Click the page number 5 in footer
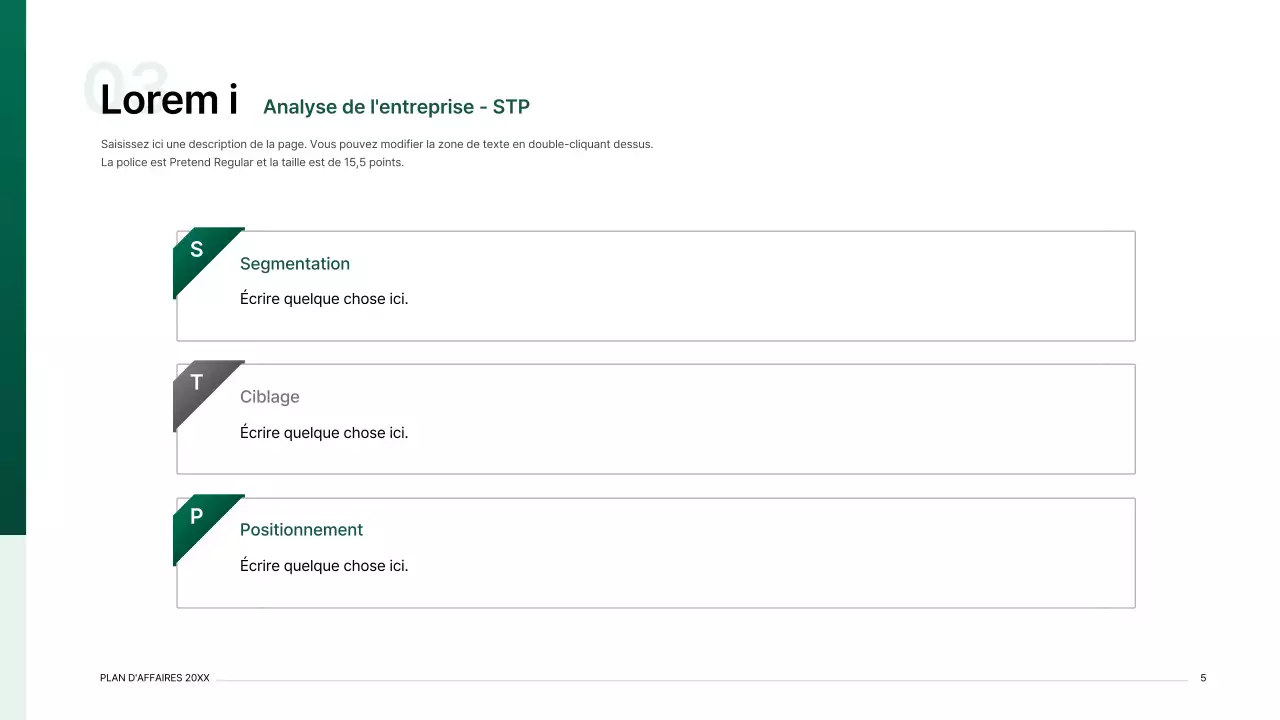The image size is (1280, 720). pyautogui.click(x=1203, y=677)
